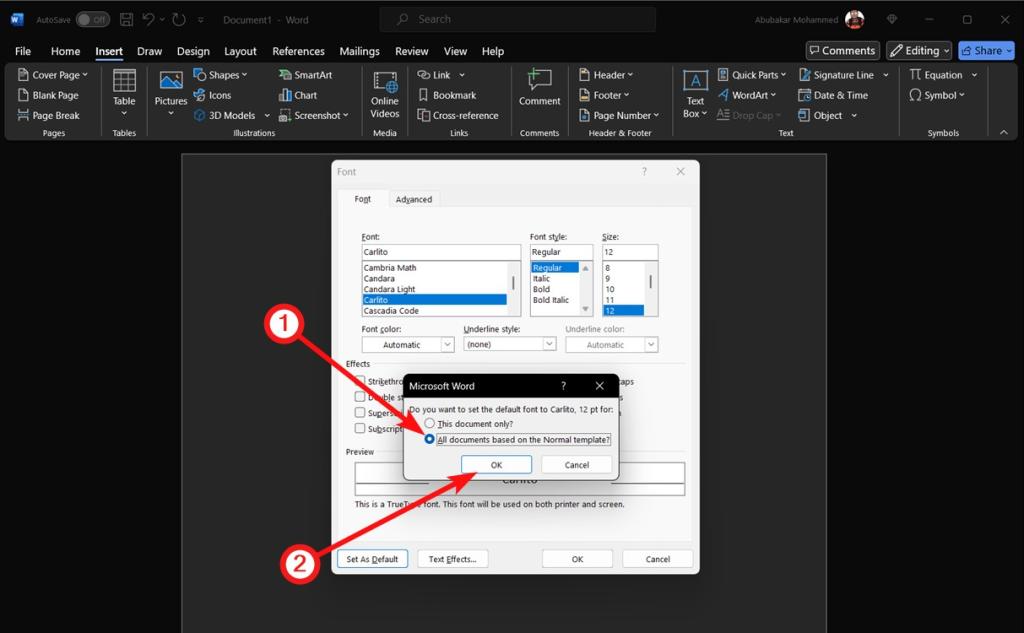
Task: Click Set As Default button
Action: click(x=372, y=559)
